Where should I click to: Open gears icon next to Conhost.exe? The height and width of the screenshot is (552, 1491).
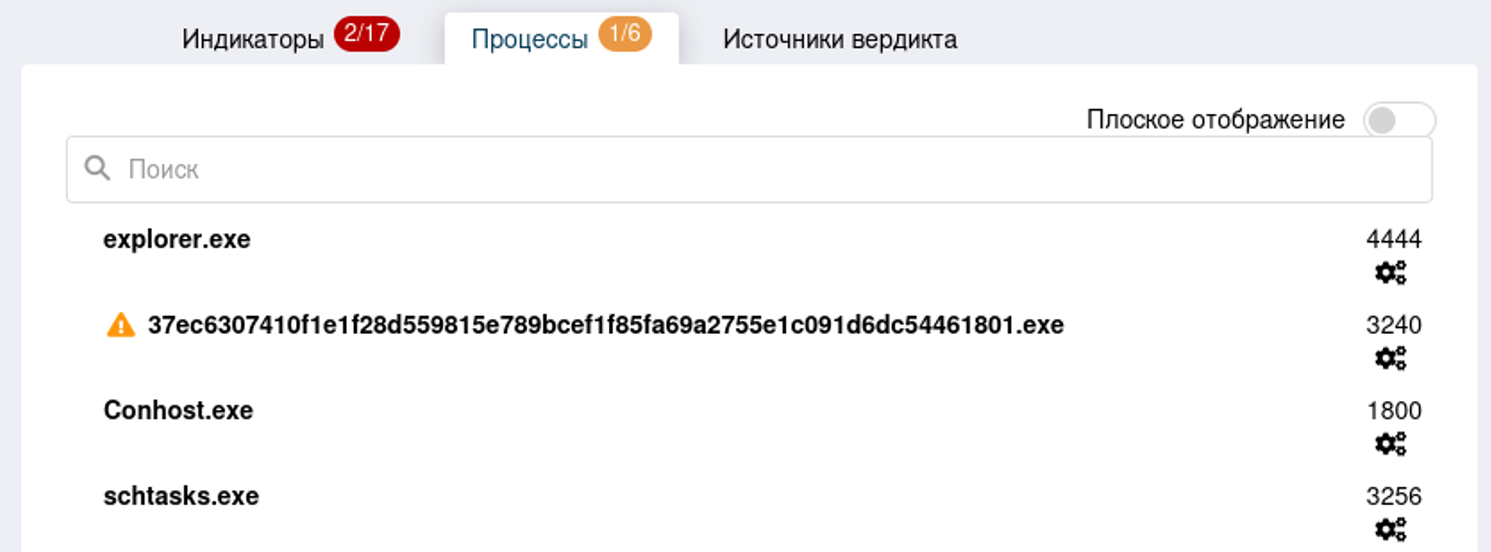pyautogui.click(x=1391, y=444)
